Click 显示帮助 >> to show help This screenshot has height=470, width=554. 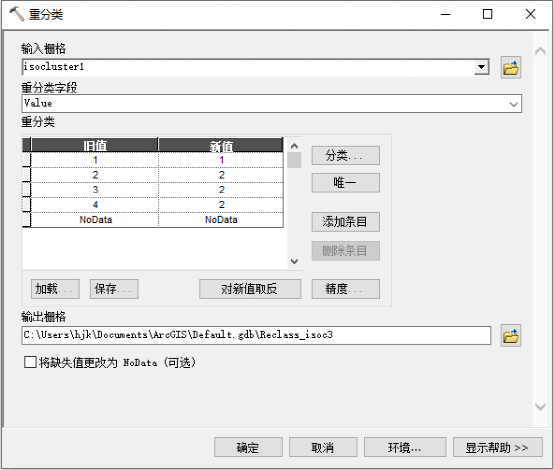pyautogui.click(x=498, y=447)
